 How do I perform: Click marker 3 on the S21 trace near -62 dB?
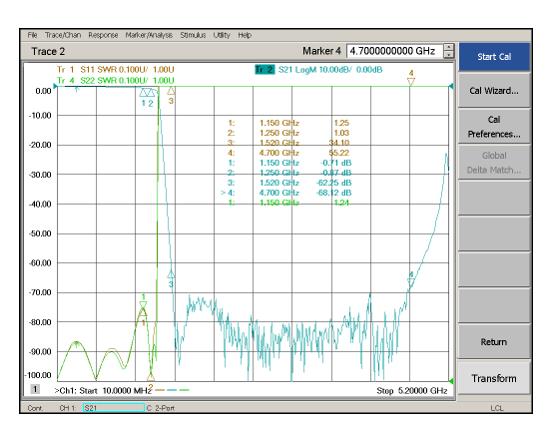pyautogui.click(x=171, y=274)
